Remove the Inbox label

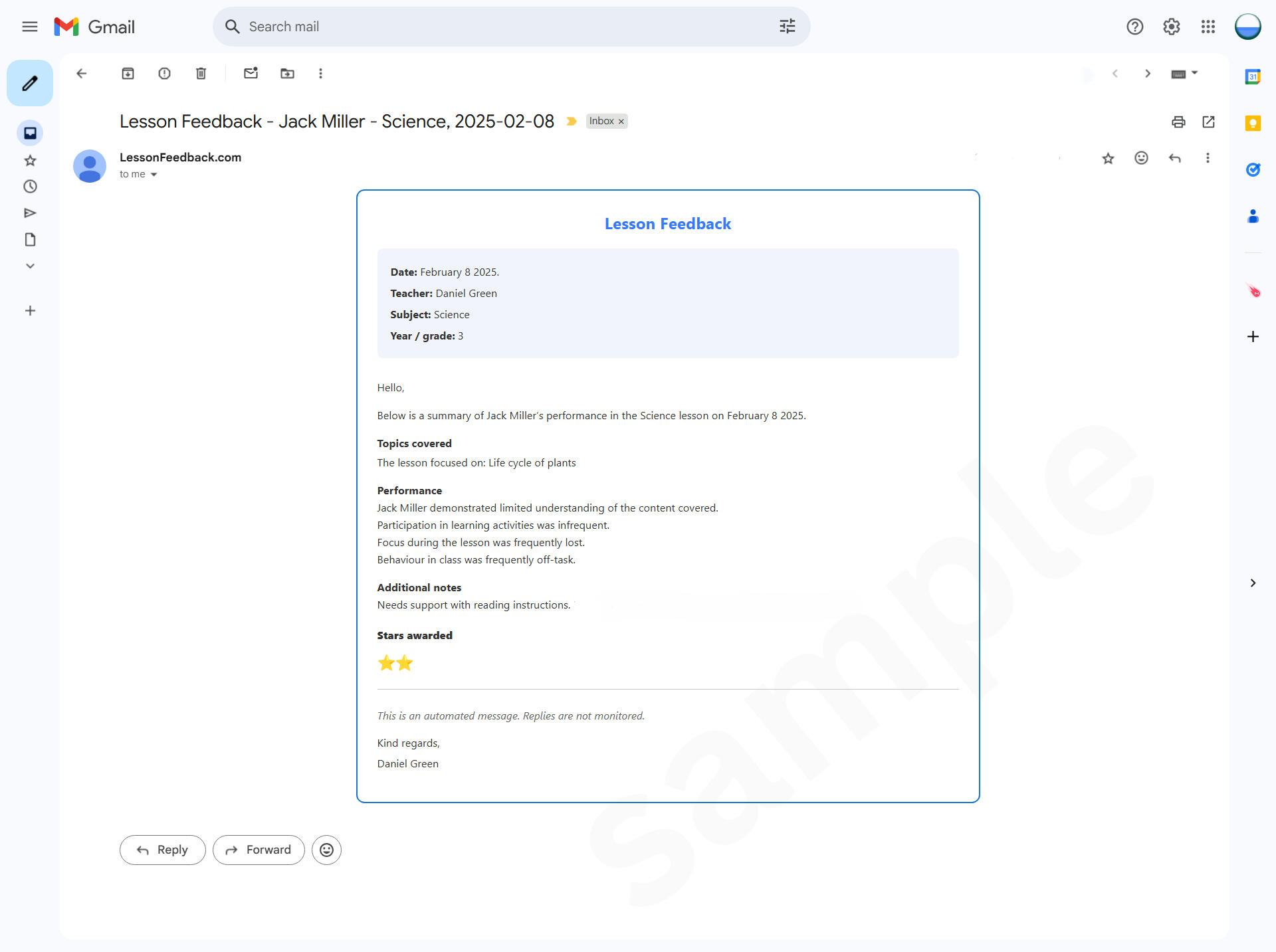(621, 122)
